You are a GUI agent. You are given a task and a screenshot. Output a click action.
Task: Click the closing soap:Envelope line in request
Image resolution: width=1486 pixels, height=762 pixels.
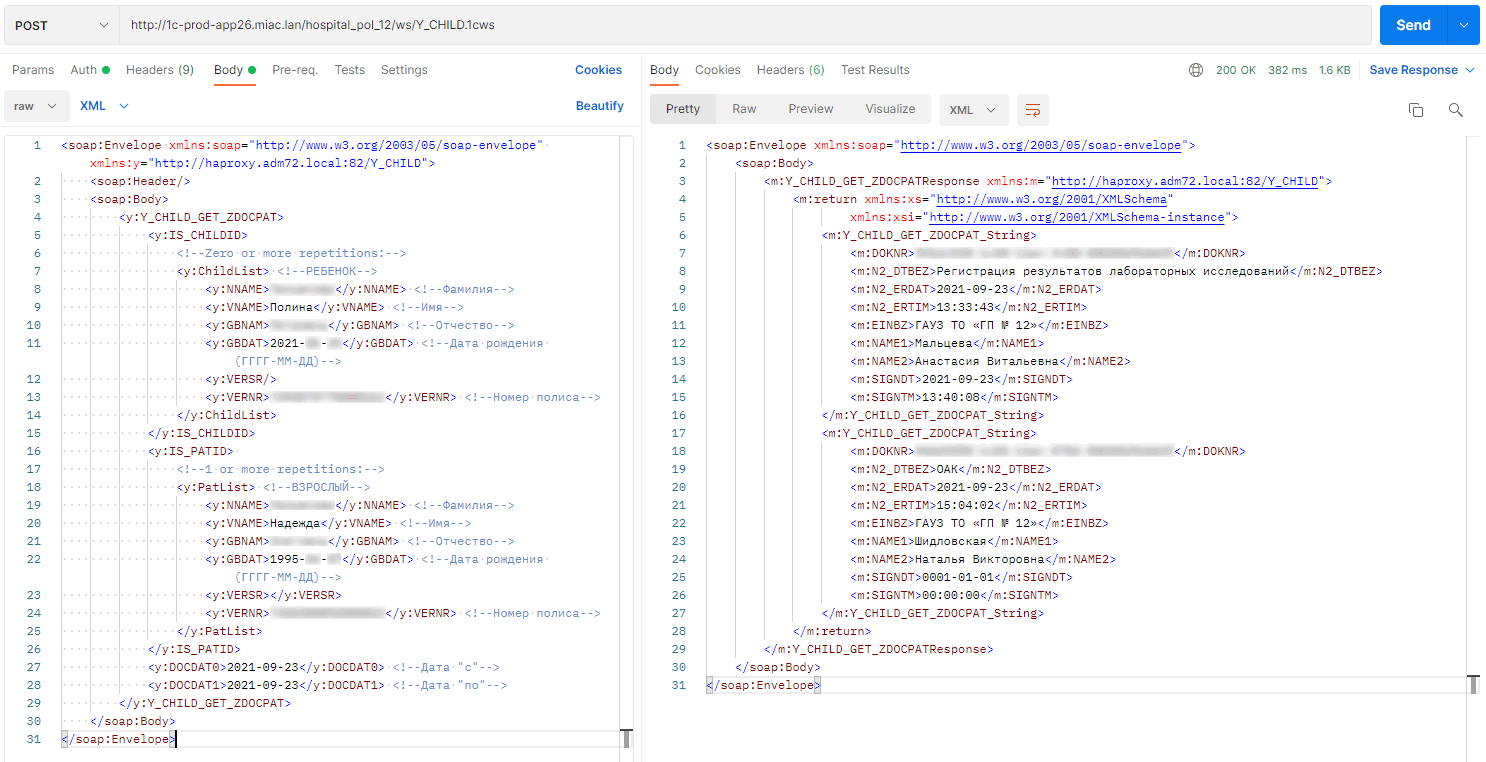(x=119, y=739)
